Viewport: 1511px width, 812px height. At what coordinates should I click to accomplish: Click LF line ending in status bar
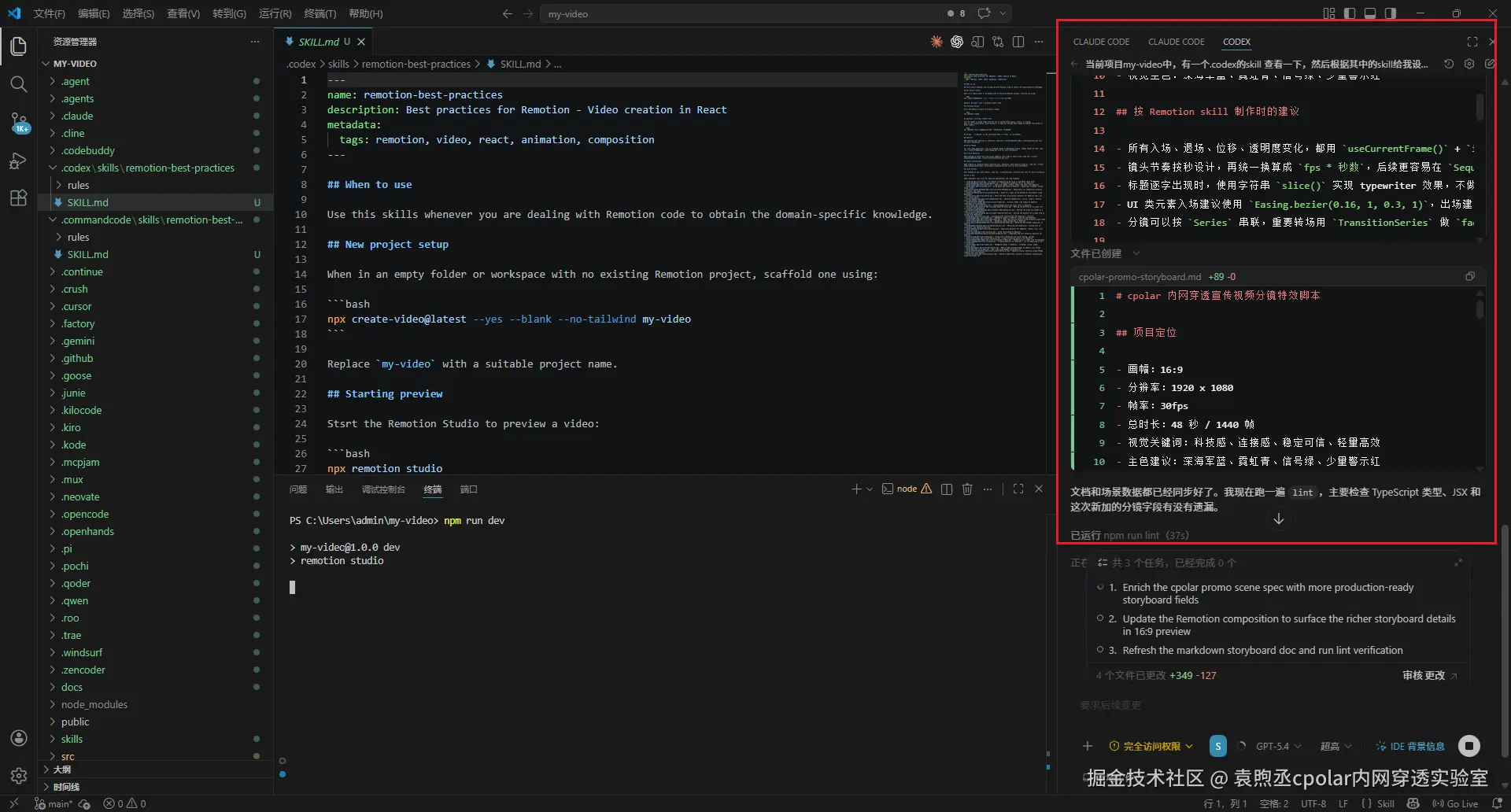(1343, 803)
